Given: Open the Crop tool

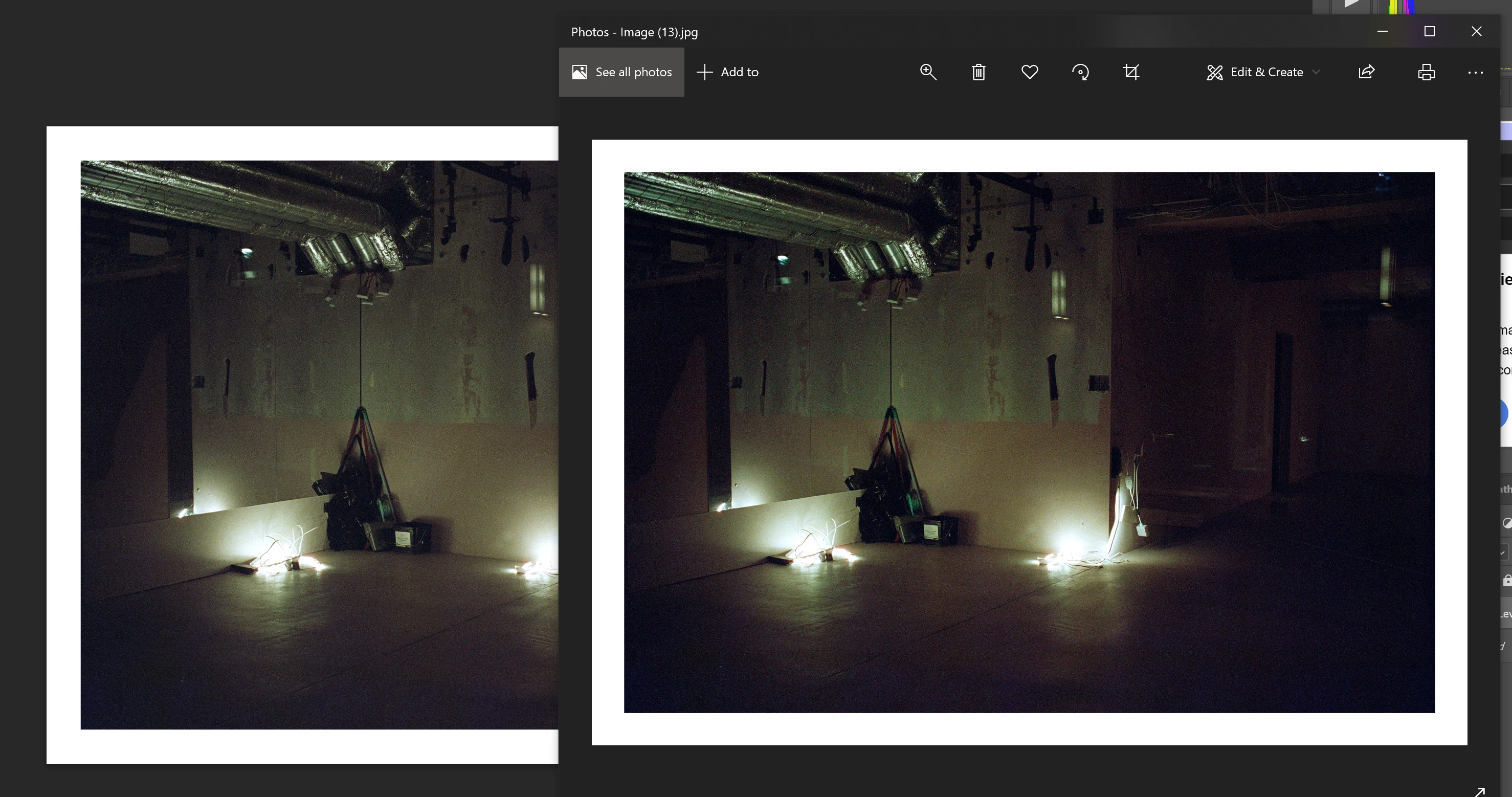Looking at the screenshot, I should tap(1131, 72).
